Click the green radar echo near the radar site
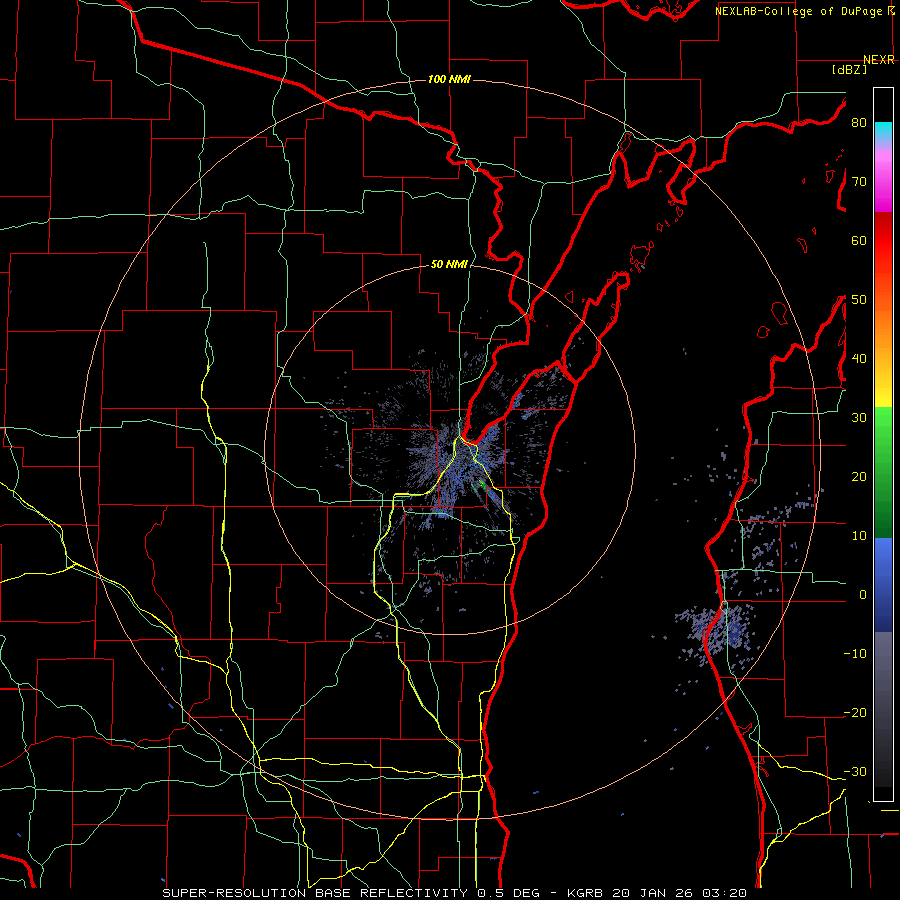This screenshot has width=900, height=900. click(x=481, y=486)
